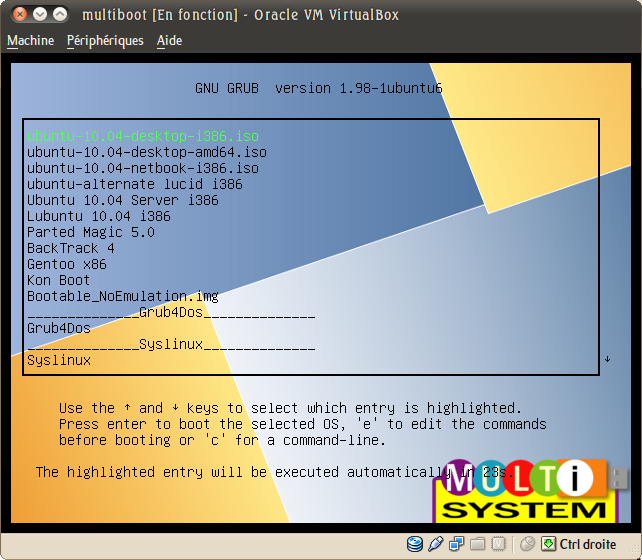
Task: Click the network adapters status icon
Action: click(x=456, y=544)
